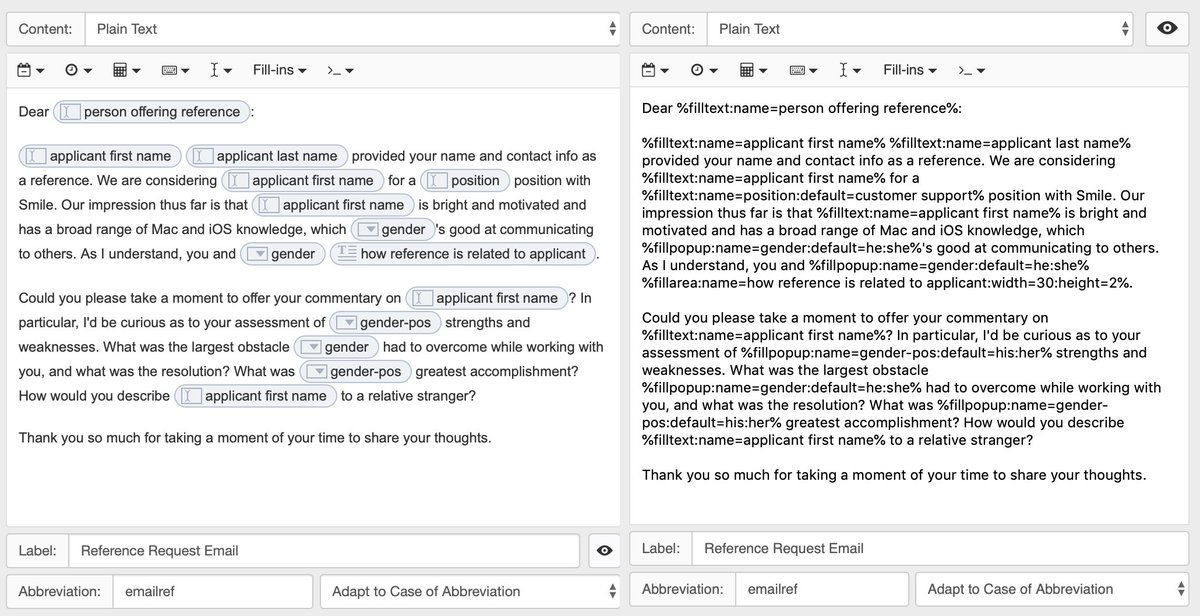Open 'gender' popup pill after 'knowledge, which'
1200x616 pixels.
coord(393,230)
